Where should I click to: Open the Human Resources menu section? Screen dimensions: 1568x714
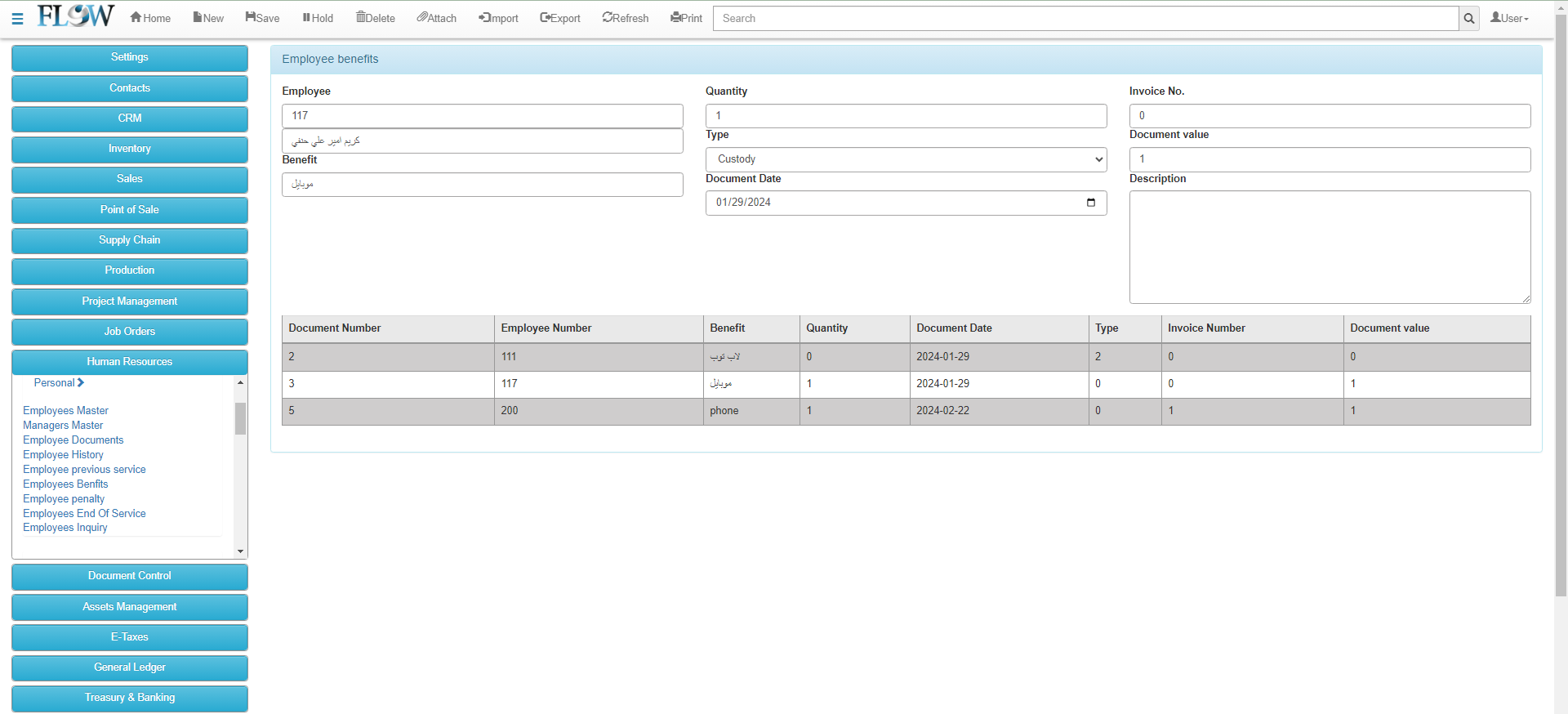click(x=130, y=362)
